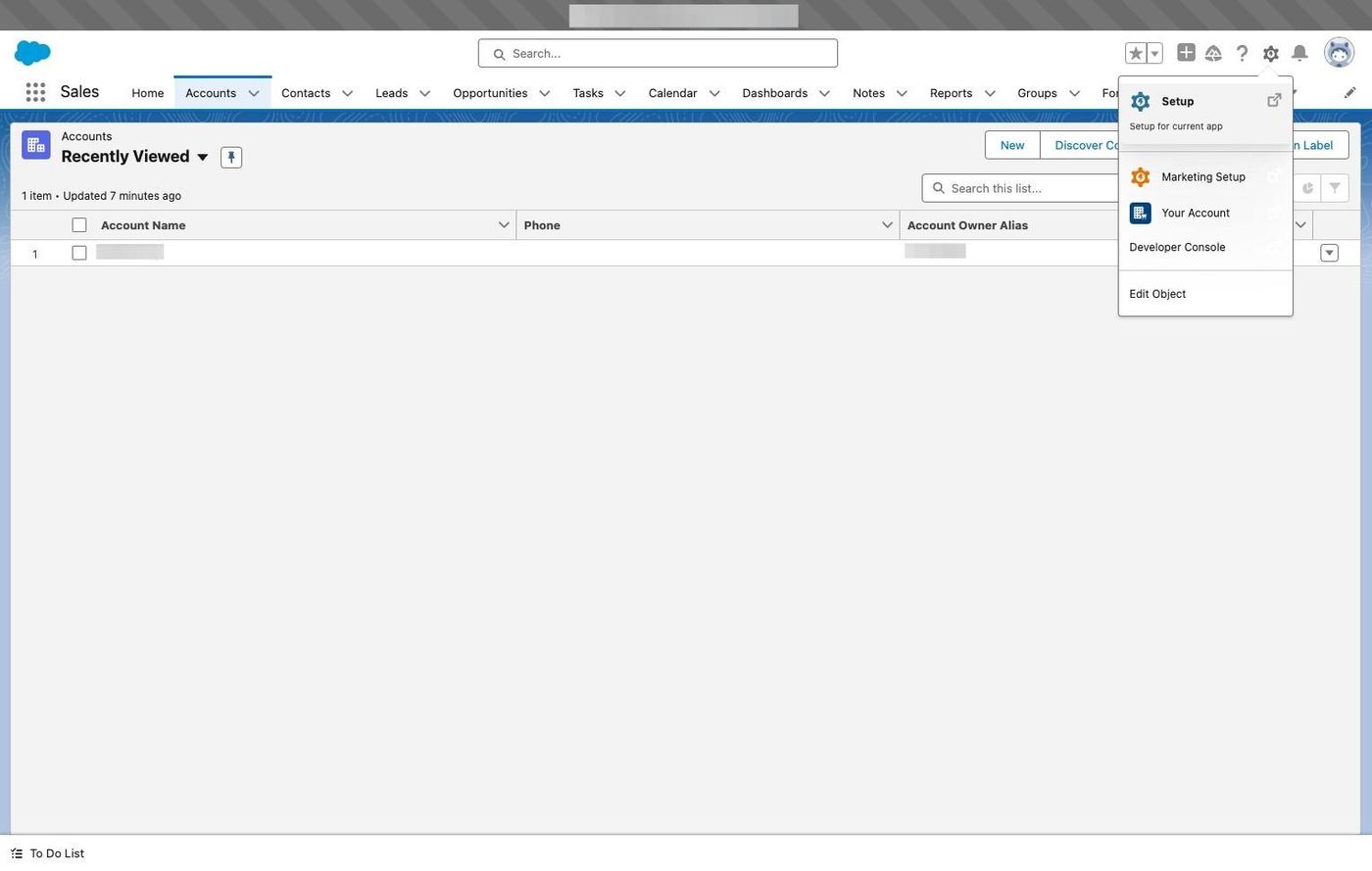Expand the Calendar tab chevron

[x=713, y=93]
